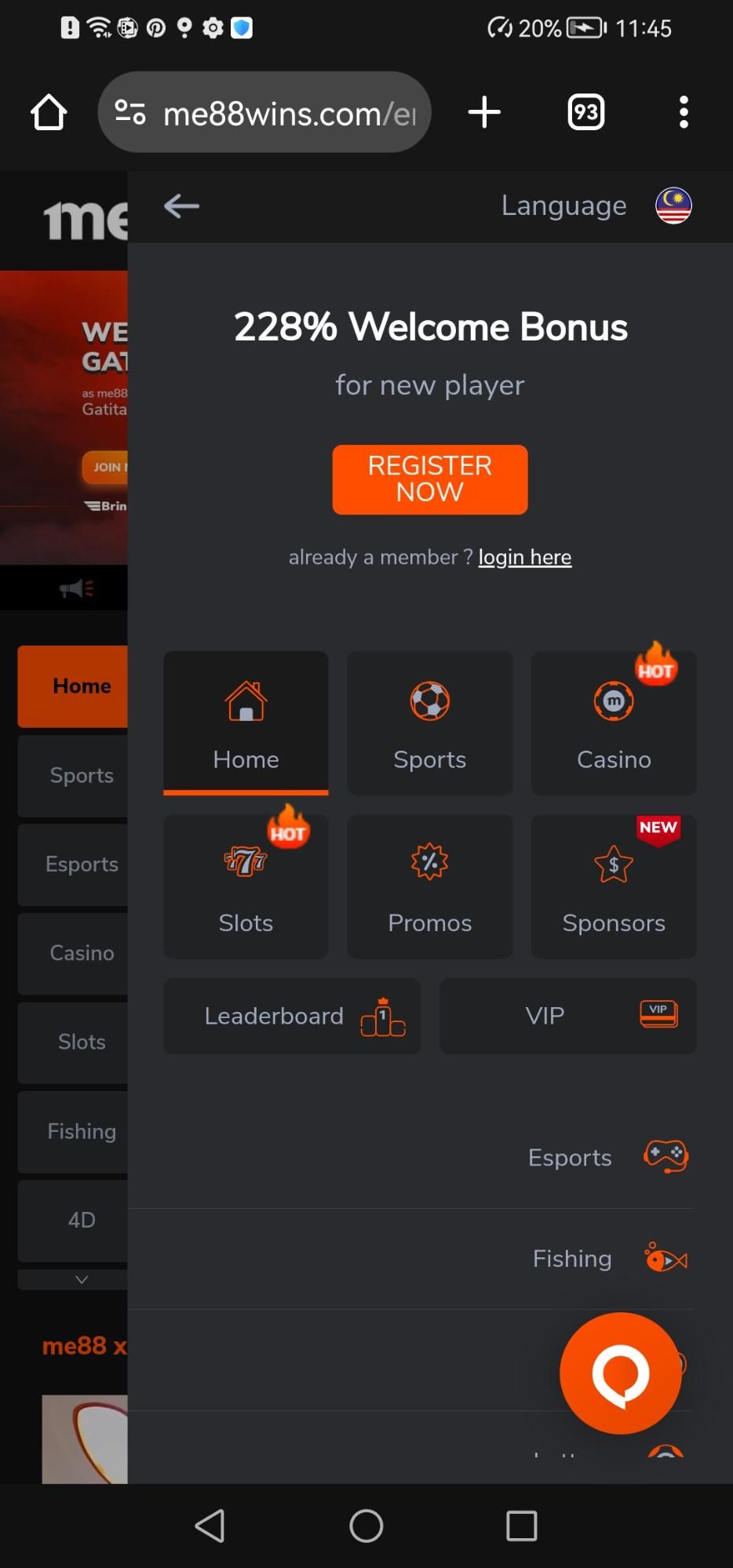This screenshot has width=733, height=1568.
Task: Open the Casino tile with HOT badge
Action: tap(614, 722)
